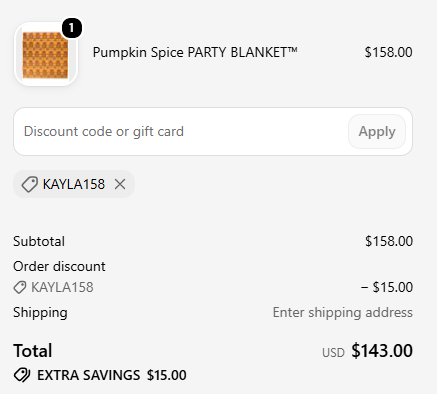Click the Total heading
Screen dimensions: 437x394
pyautogui.click(x=33, y=351)
